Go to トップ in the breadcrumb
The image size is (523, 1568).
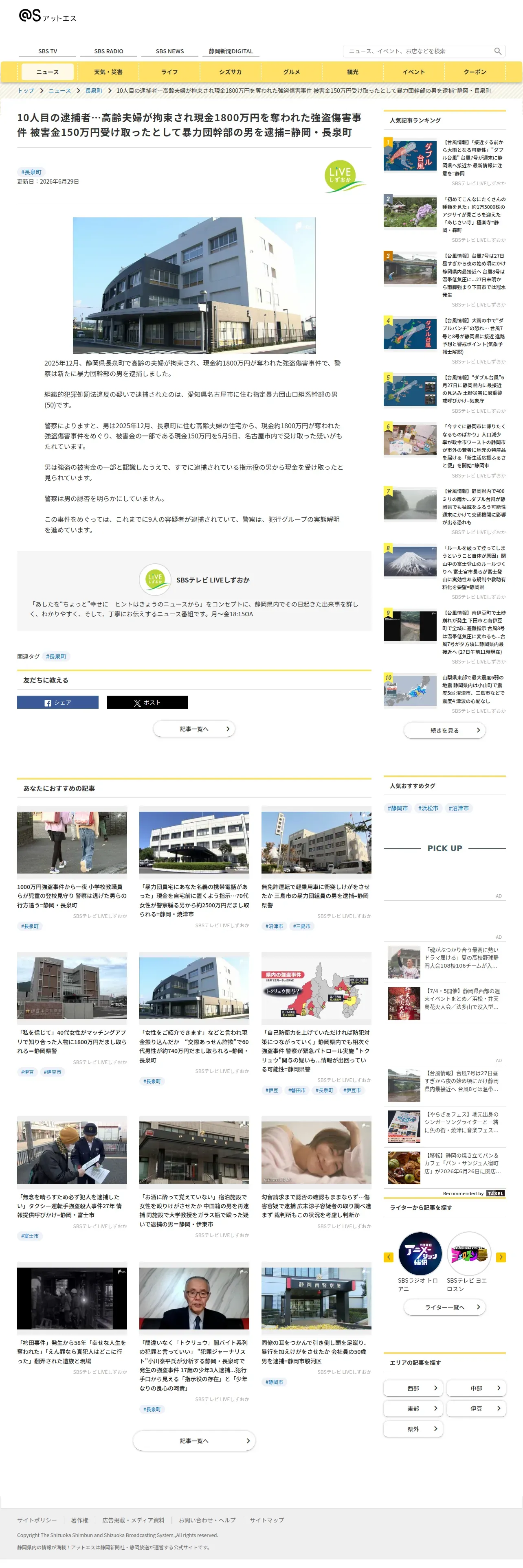[26, 91]
